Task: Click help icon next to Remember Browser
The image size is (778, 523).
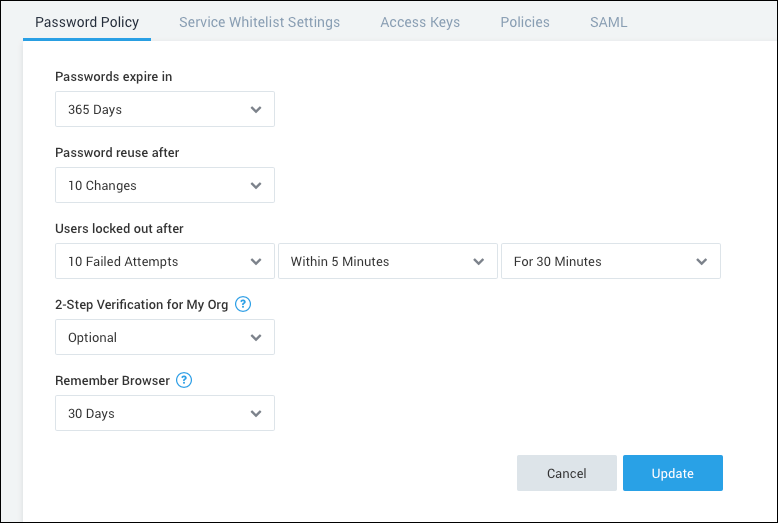Action: [183, 380]
